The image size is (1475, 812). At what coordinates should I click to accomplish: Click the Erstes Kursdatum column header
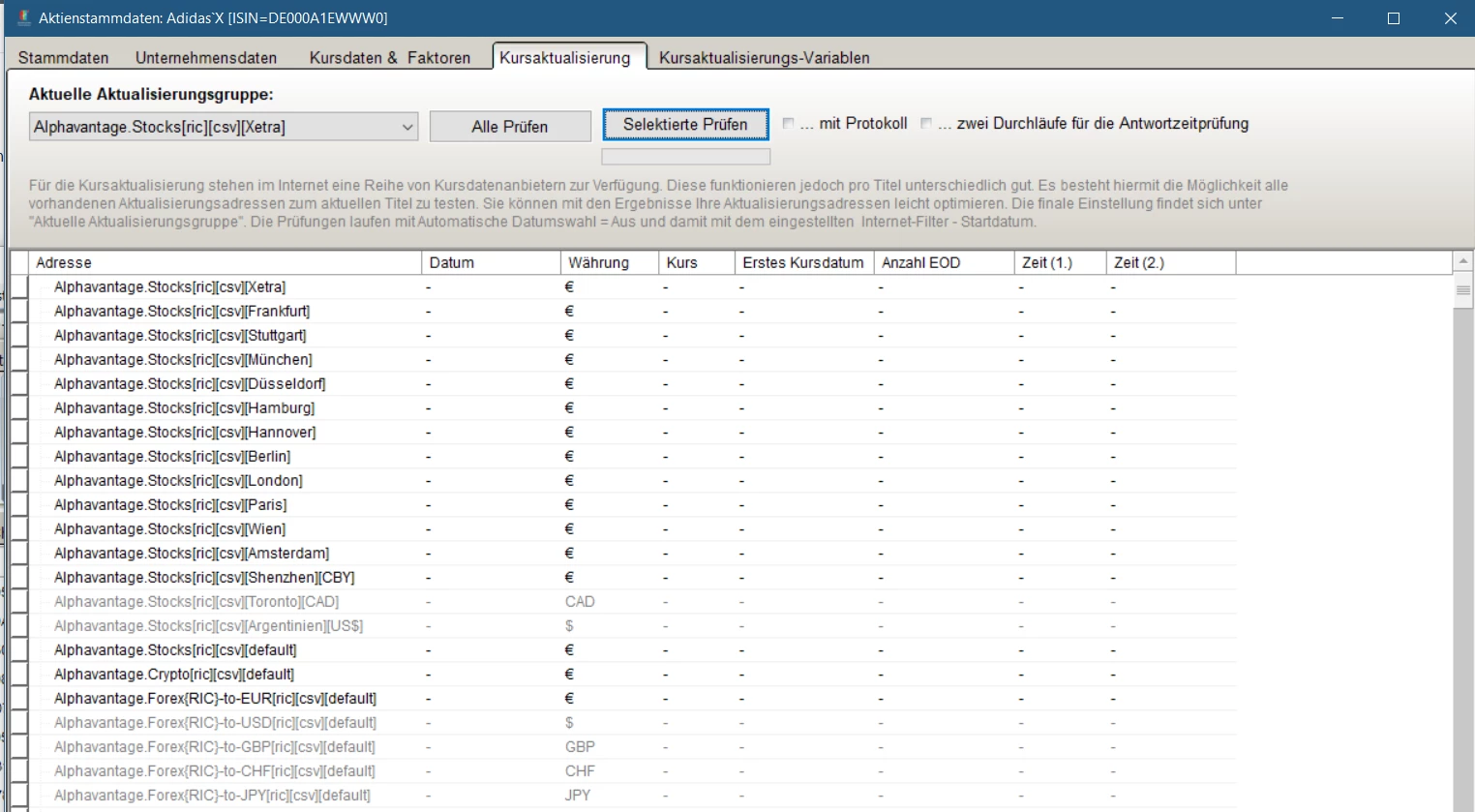click(804, 262)
